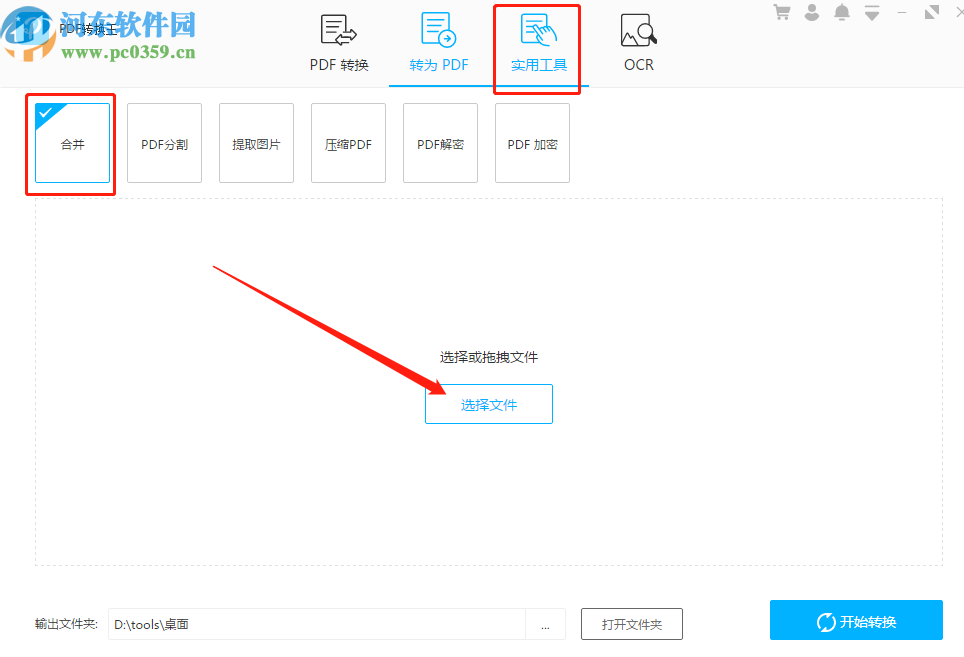Click the D:\tools\桌面 path input field
This screenshot has width=964, height=657.
point(320,624)
